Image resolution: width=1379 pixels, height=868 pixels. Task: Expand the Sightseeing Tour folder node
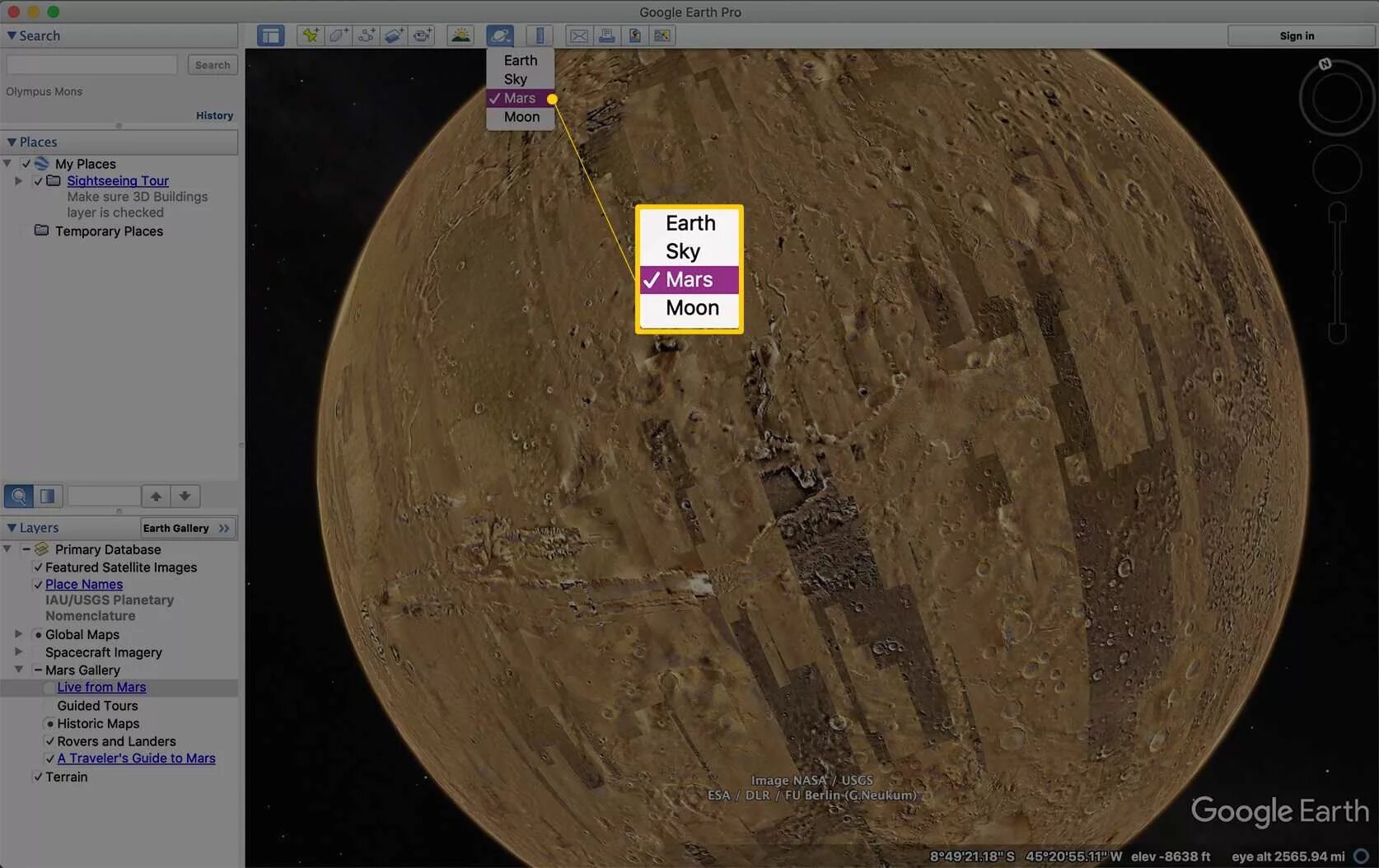point(19,180)
